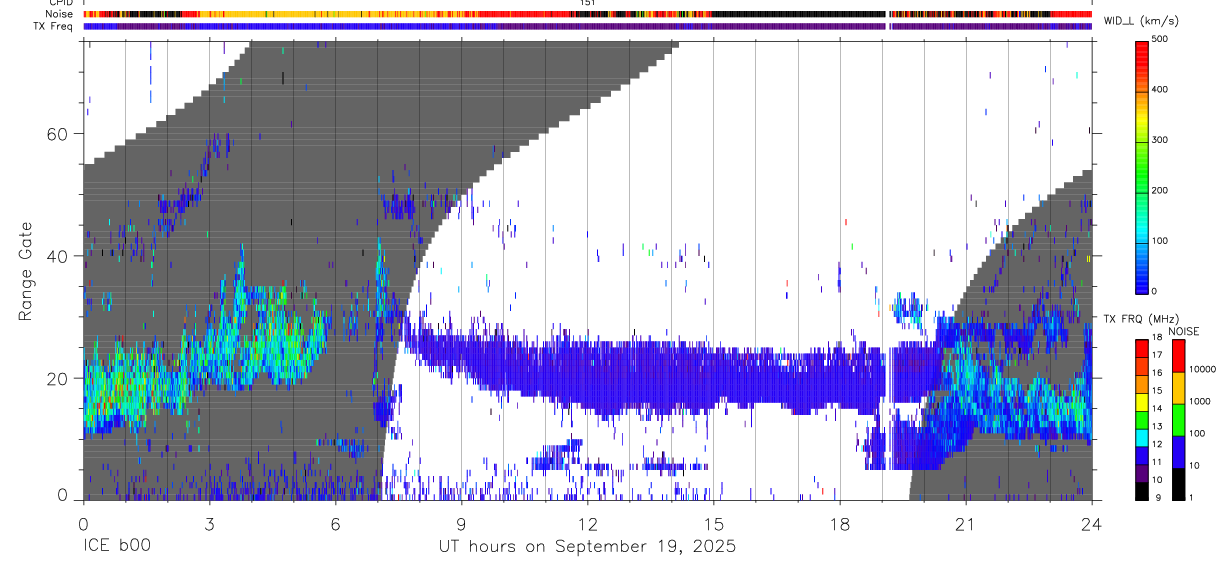Screen dimensions: 1228x567
Task: Click the yellow segment of NOISE color bar
Action: point(1178,386)
